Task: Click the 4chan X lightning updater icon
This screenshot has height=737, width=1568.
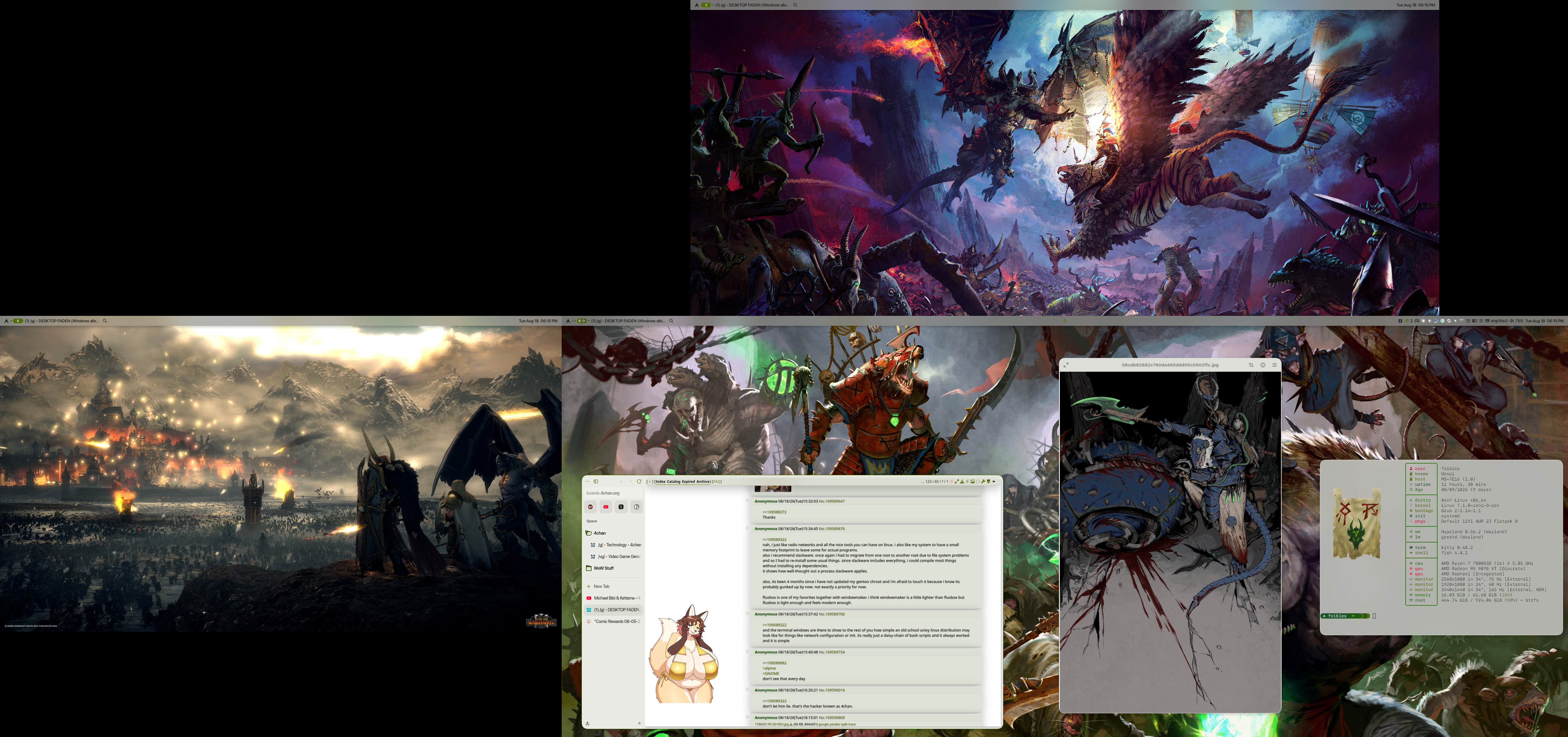Action: click(967, 481)
